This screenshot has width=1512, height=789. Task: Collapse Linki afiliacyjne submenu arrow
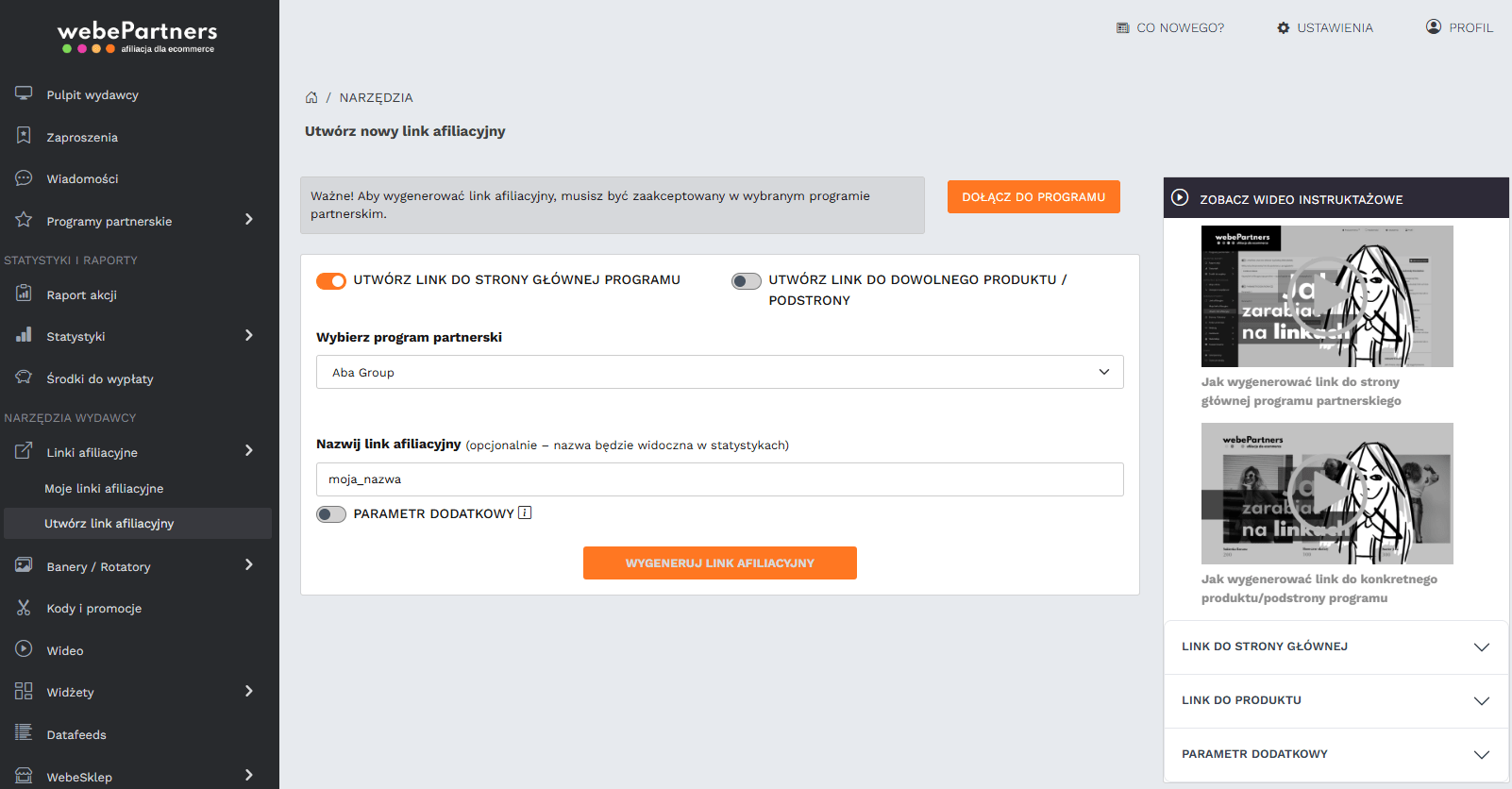pos(249,450)
